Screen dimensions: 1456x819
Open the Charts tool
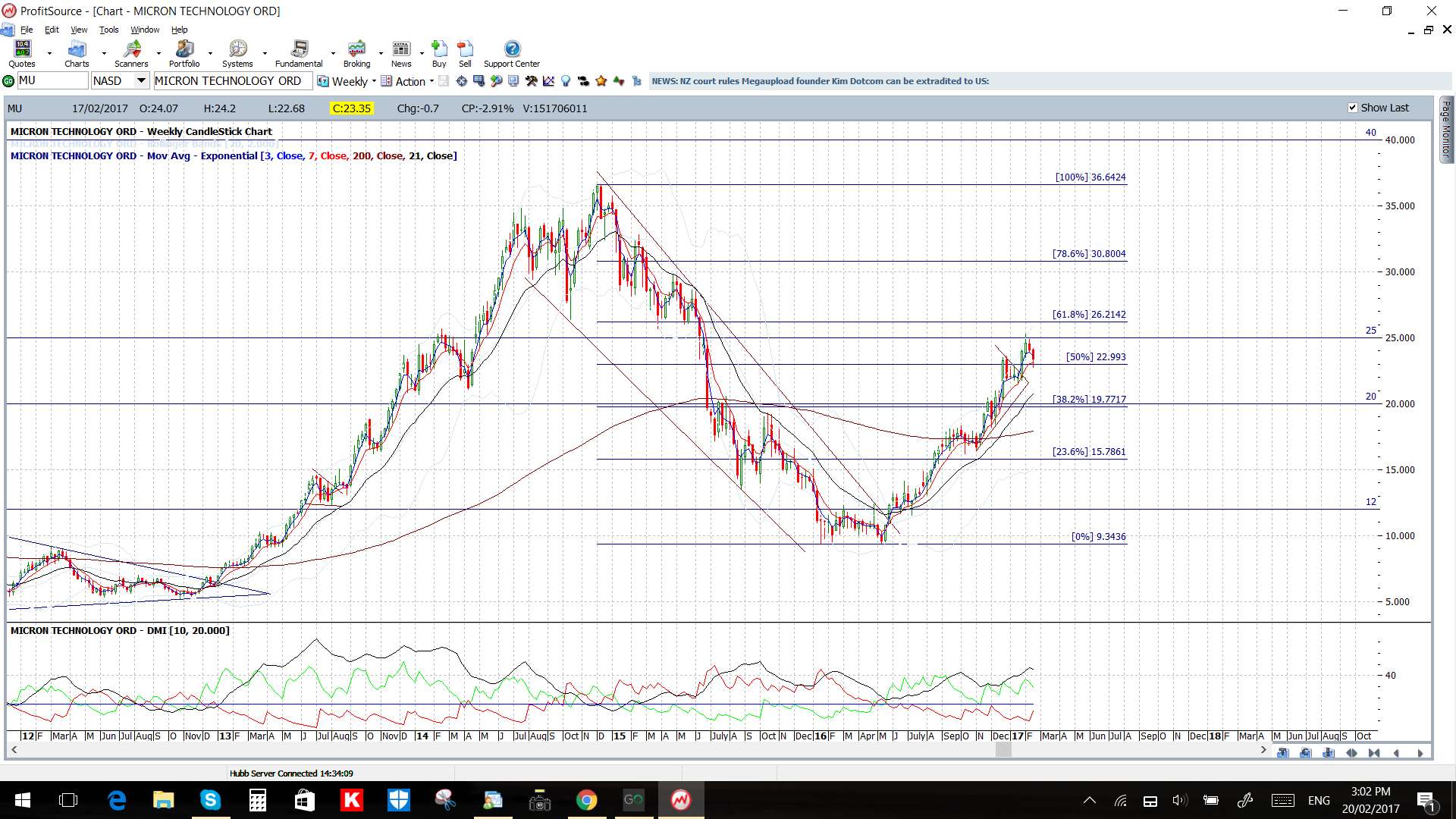76,54
